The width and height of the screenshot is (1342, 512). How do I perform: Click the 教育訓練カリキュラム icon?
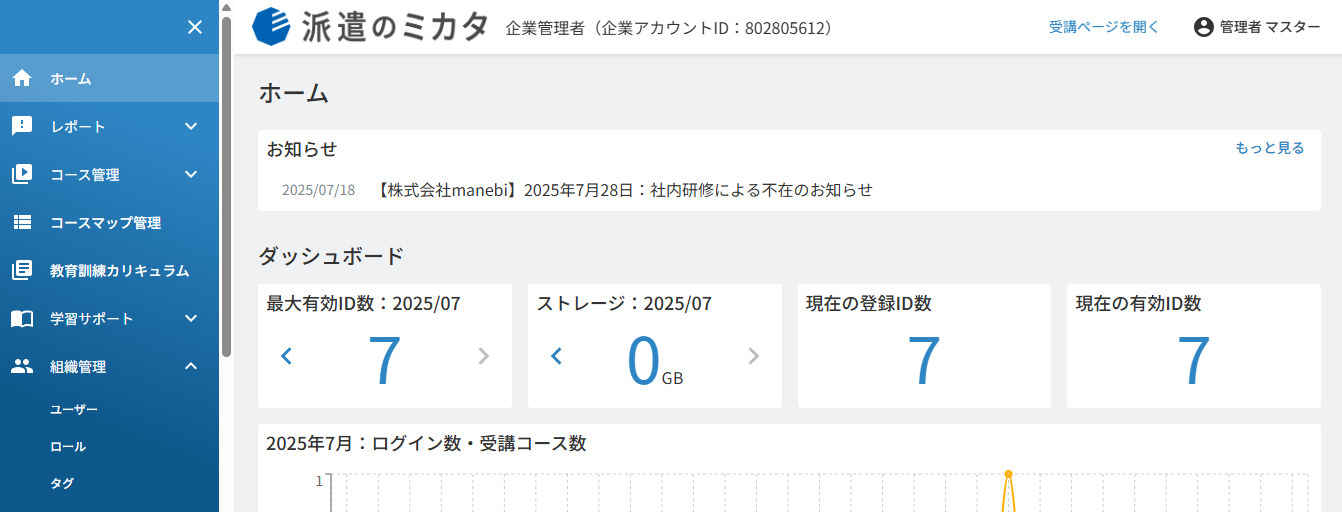22,270
